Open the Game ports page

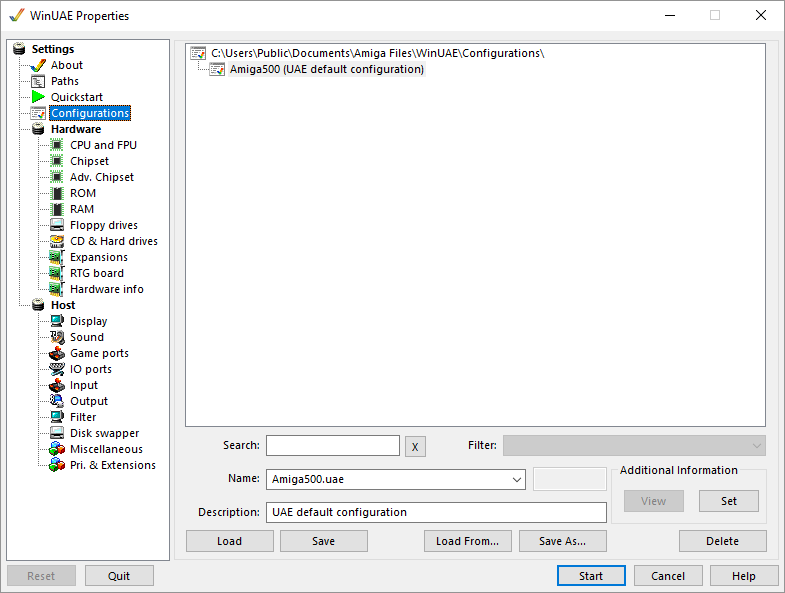point(99,353)
